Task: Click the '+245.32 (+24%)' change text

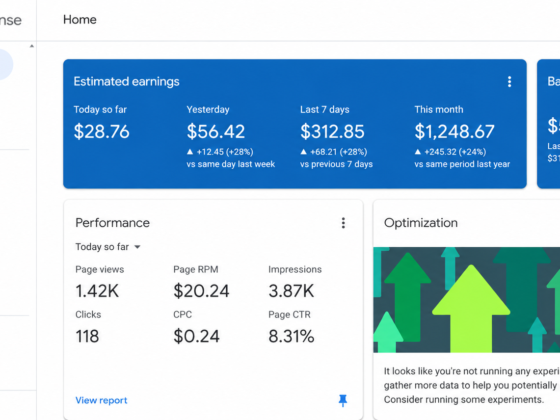Action: click(455, 152)
